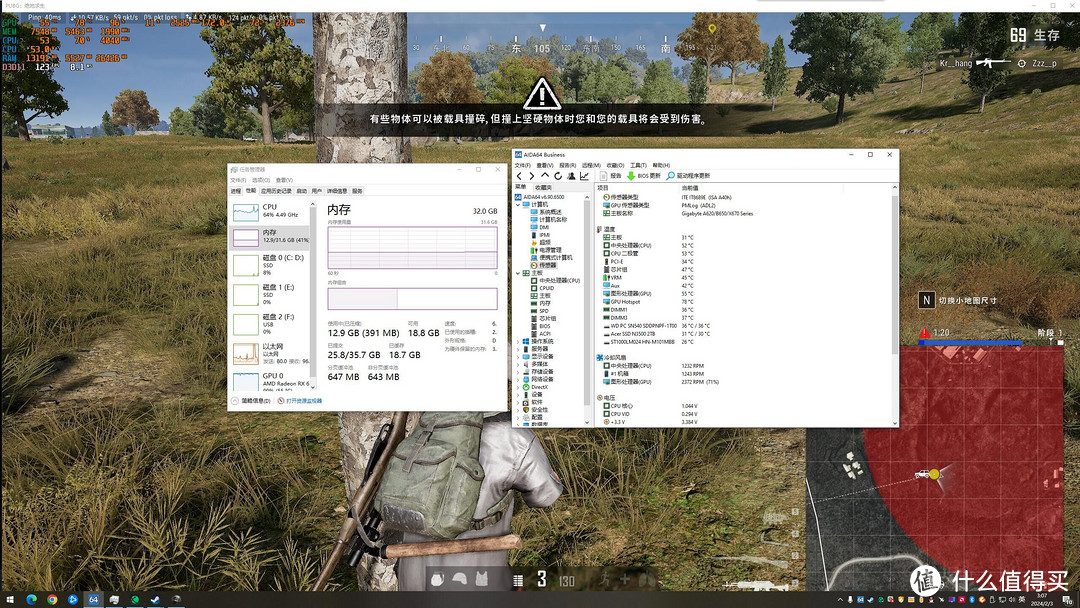
Task: Click the BIOS 更新 green arrow button
Action: tap(643, 176)
